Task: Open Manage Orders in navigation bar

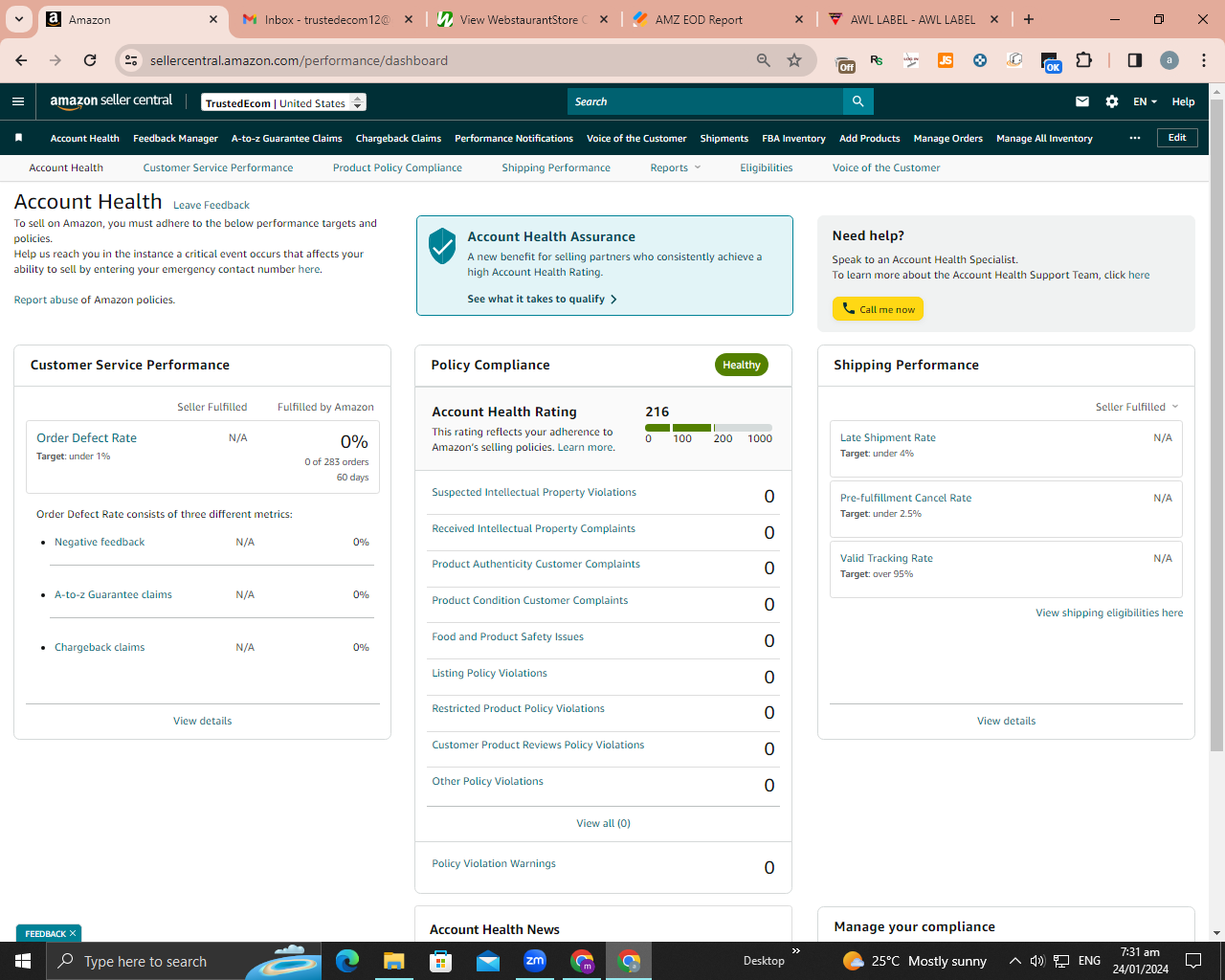Action: [x=947, y=138]
